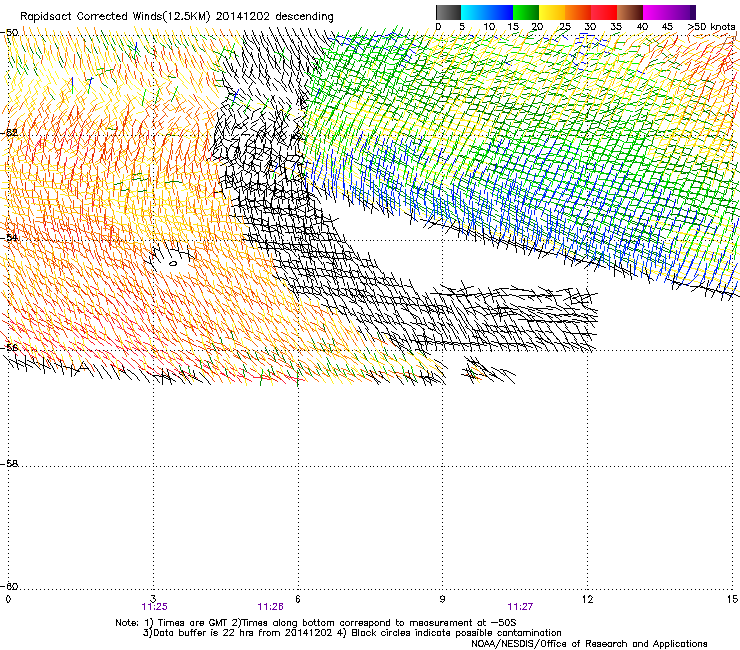The width and height of the screenshot is (740, 650).
Task: Click the NOAA/NESDIS credit line
Action: [x=589, y=644]
